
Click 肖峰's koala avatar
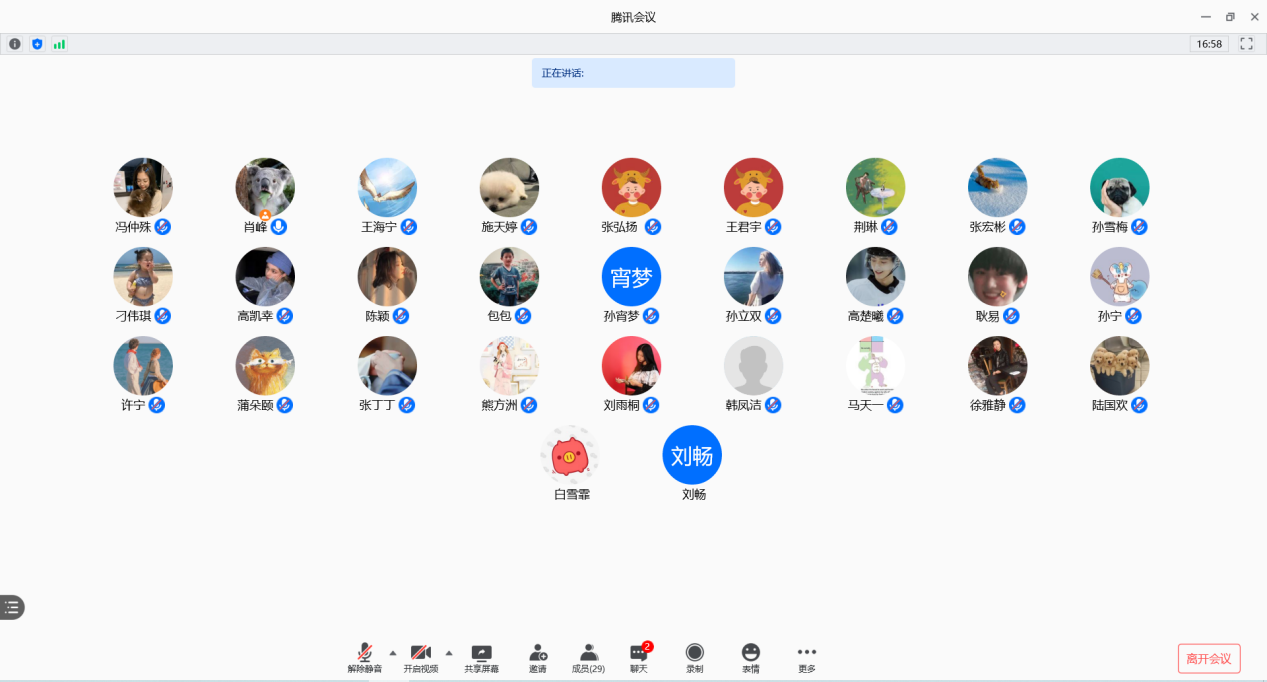[x=265, y=187]
